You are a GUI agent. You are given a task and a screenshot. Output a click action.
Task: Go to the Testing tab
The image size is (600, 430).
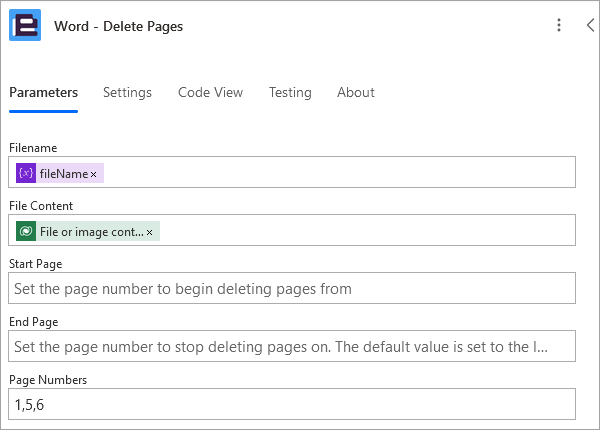(x=290, y=93)
